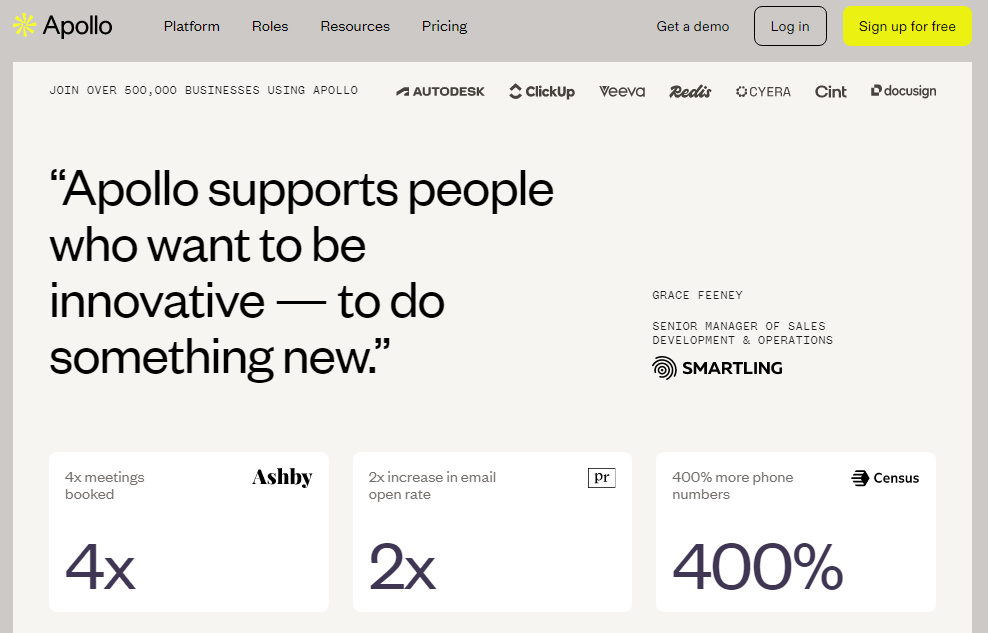This screenshot has height=633, width=988.
Task: Click the ClickUp logo
Action: tap(542, 91)
